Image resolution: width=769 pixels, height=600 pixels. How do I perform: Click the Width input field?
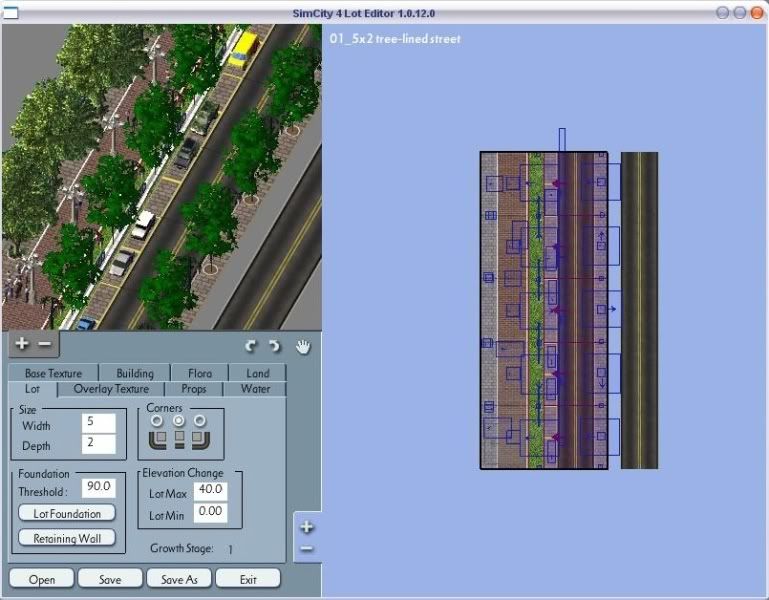[x=99, y=423]
